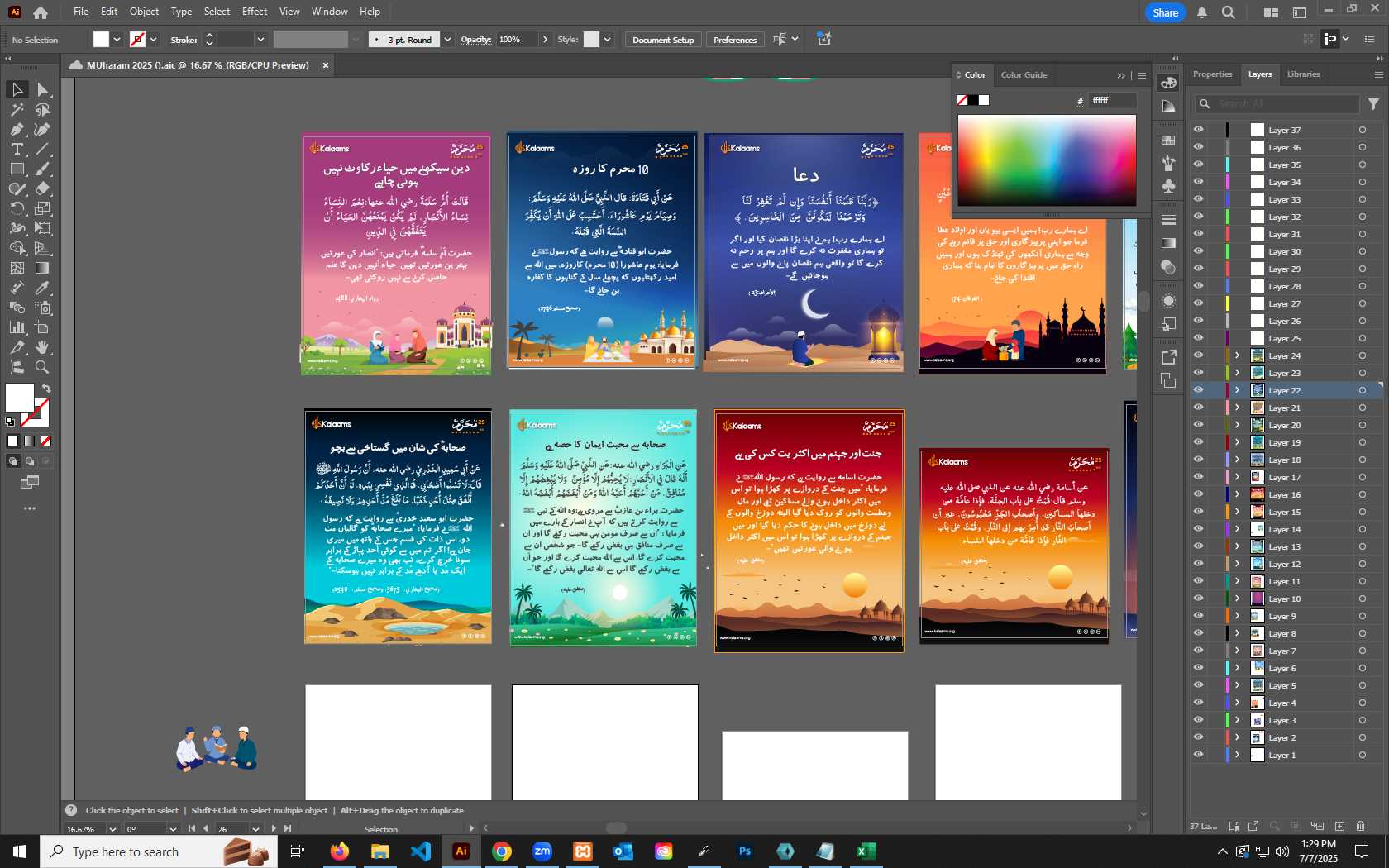
Task: Select the Line Segment tool
Action: [42, 149]
